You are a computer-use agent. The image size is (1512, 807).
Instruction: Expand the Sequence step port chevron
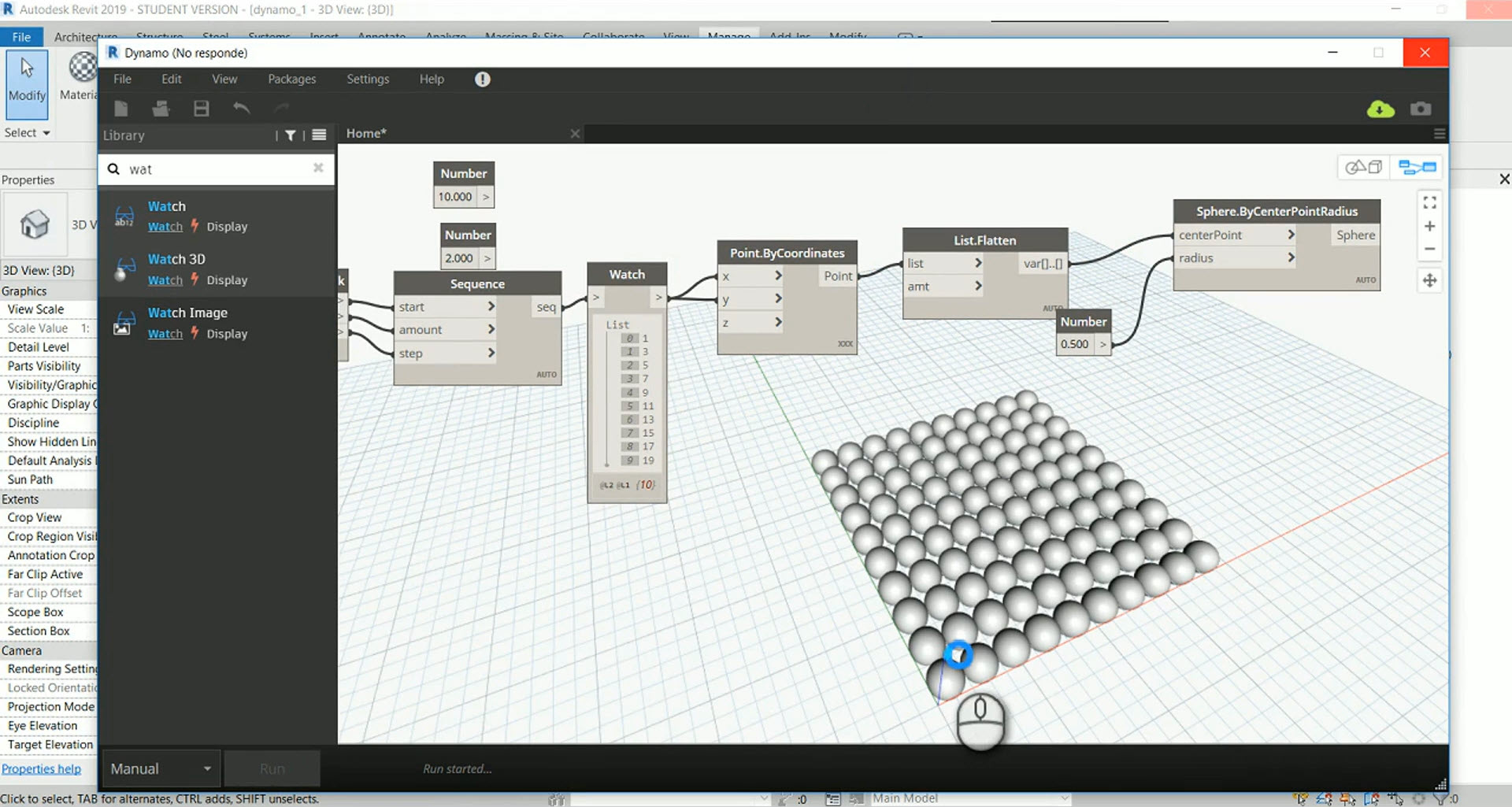tap(491, 353)
